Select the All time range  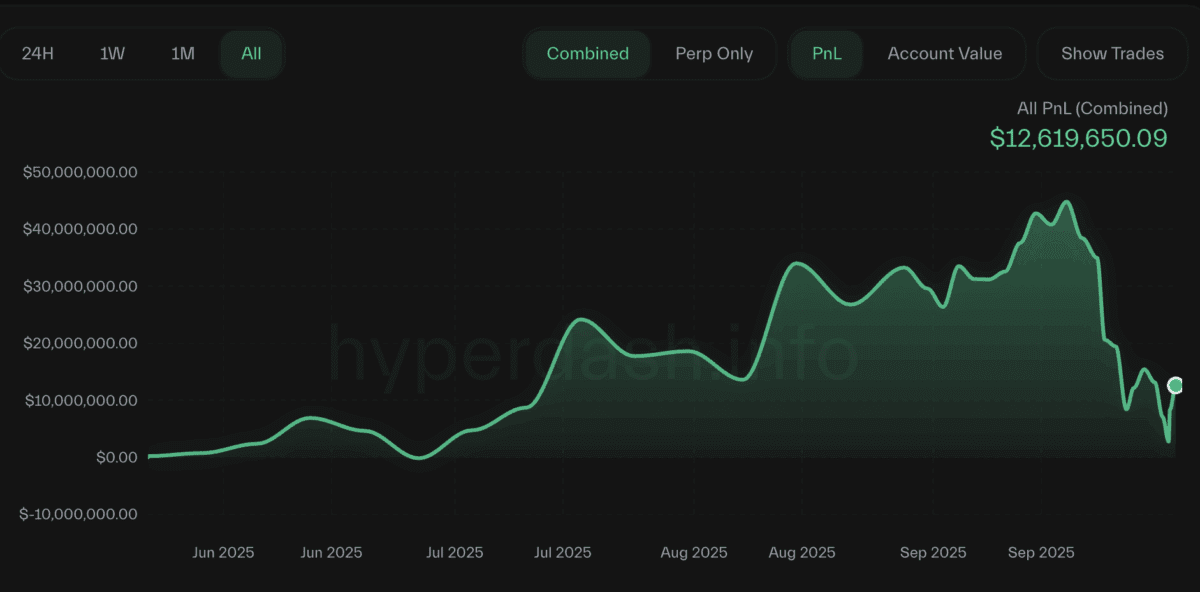[x=251, y=53]
